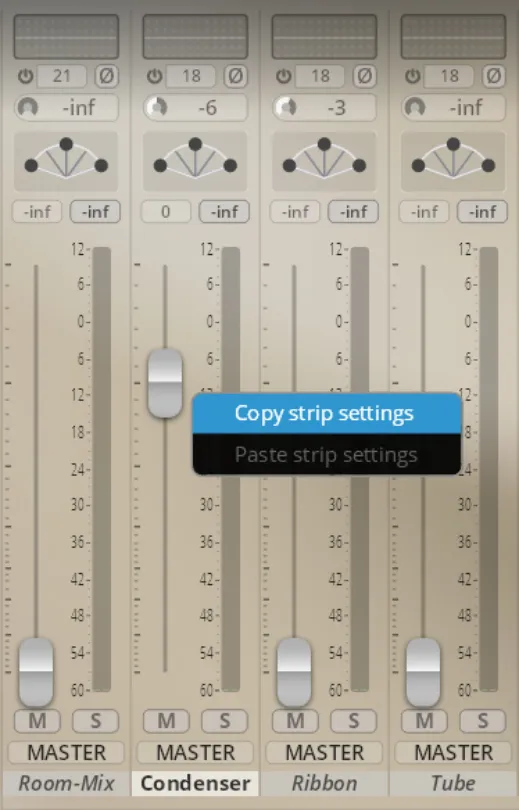
Task: Mute the Room-Mix strip
Action: click(x=37, y=721)
